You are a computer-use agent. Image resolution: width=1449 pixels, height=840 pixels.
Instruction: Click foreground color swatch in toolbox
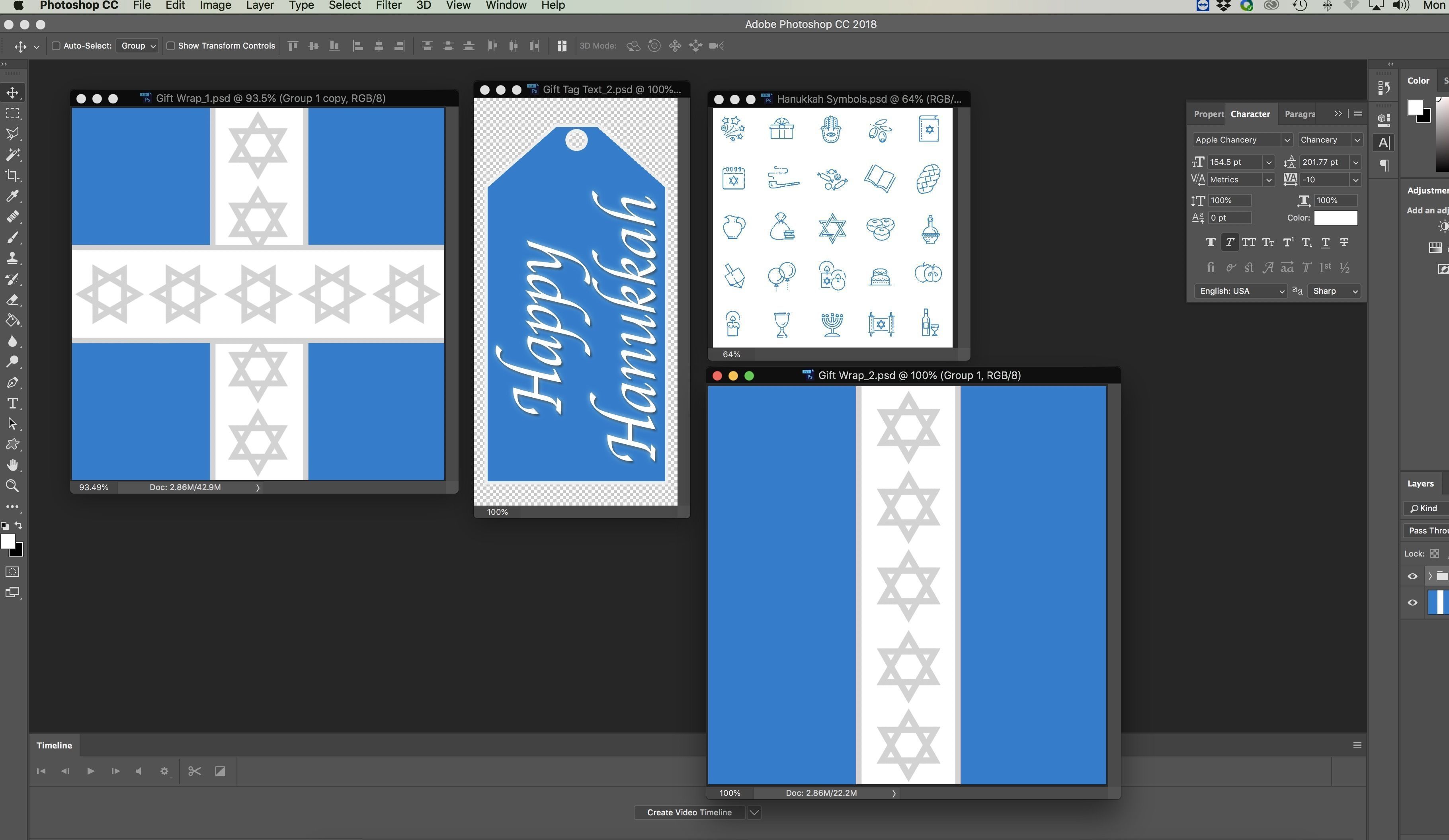8,541
